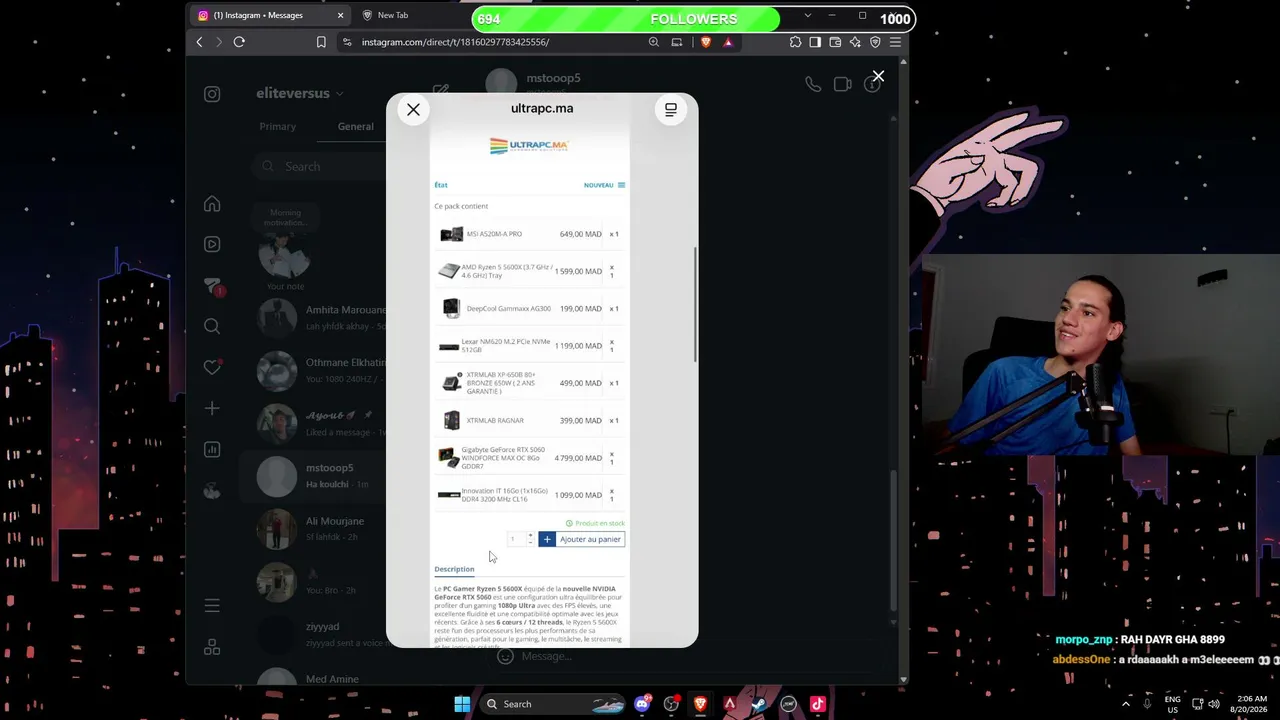Open Search from the Instagram sidebar
Image resolution: width=1280 pixels, height=720 pixels.
coord(212,326)
